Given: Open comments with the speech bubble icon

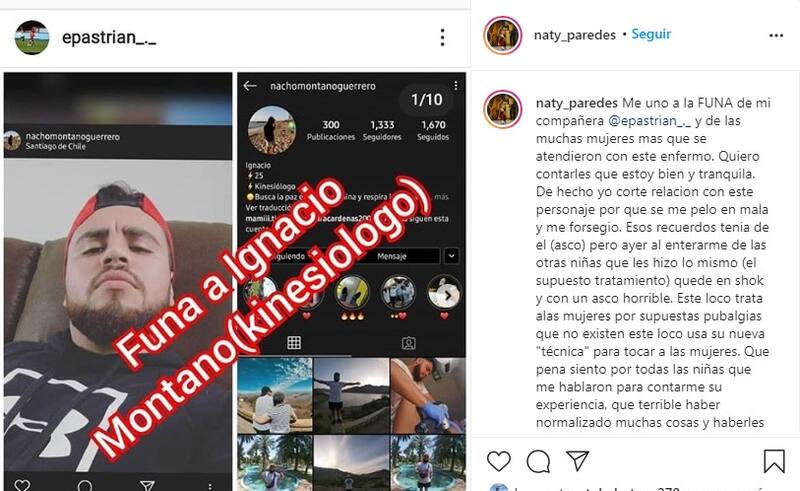Looking at the screenshot, I should click(538, 461).
